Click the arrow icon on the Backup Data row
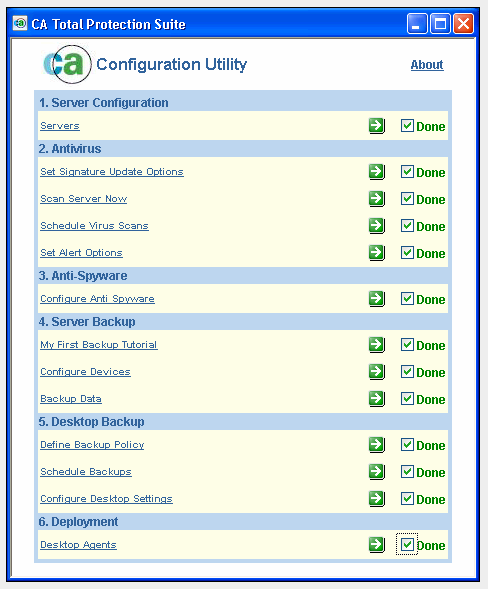This screenshot has width=488, height=589. pyautogui.click(x=377, y=399)
